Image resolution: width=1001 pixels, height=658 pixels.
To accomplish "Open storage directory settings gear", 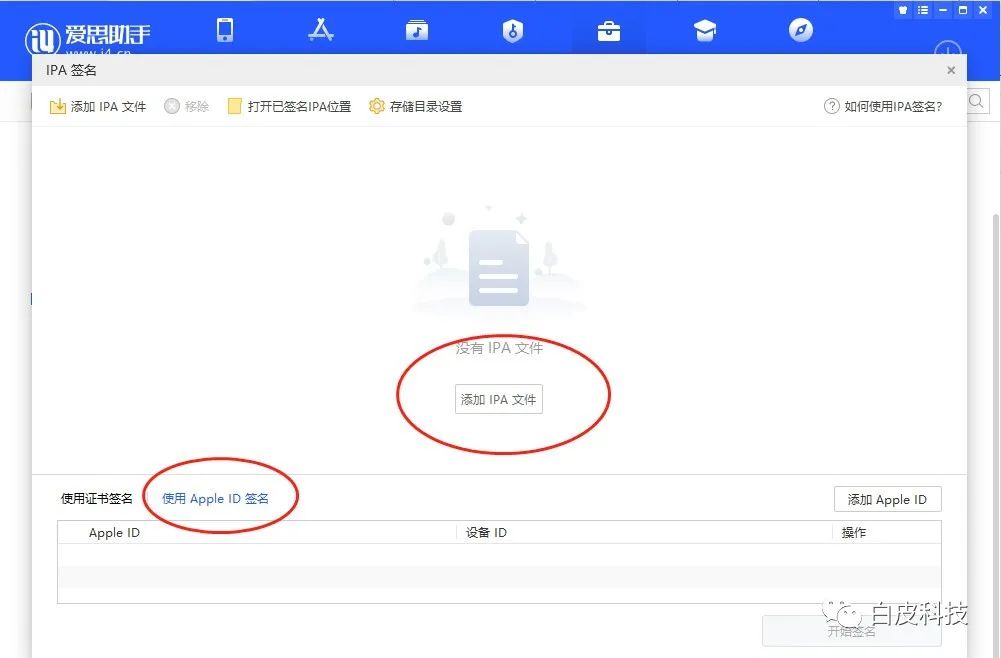I will tap(416, 107).
